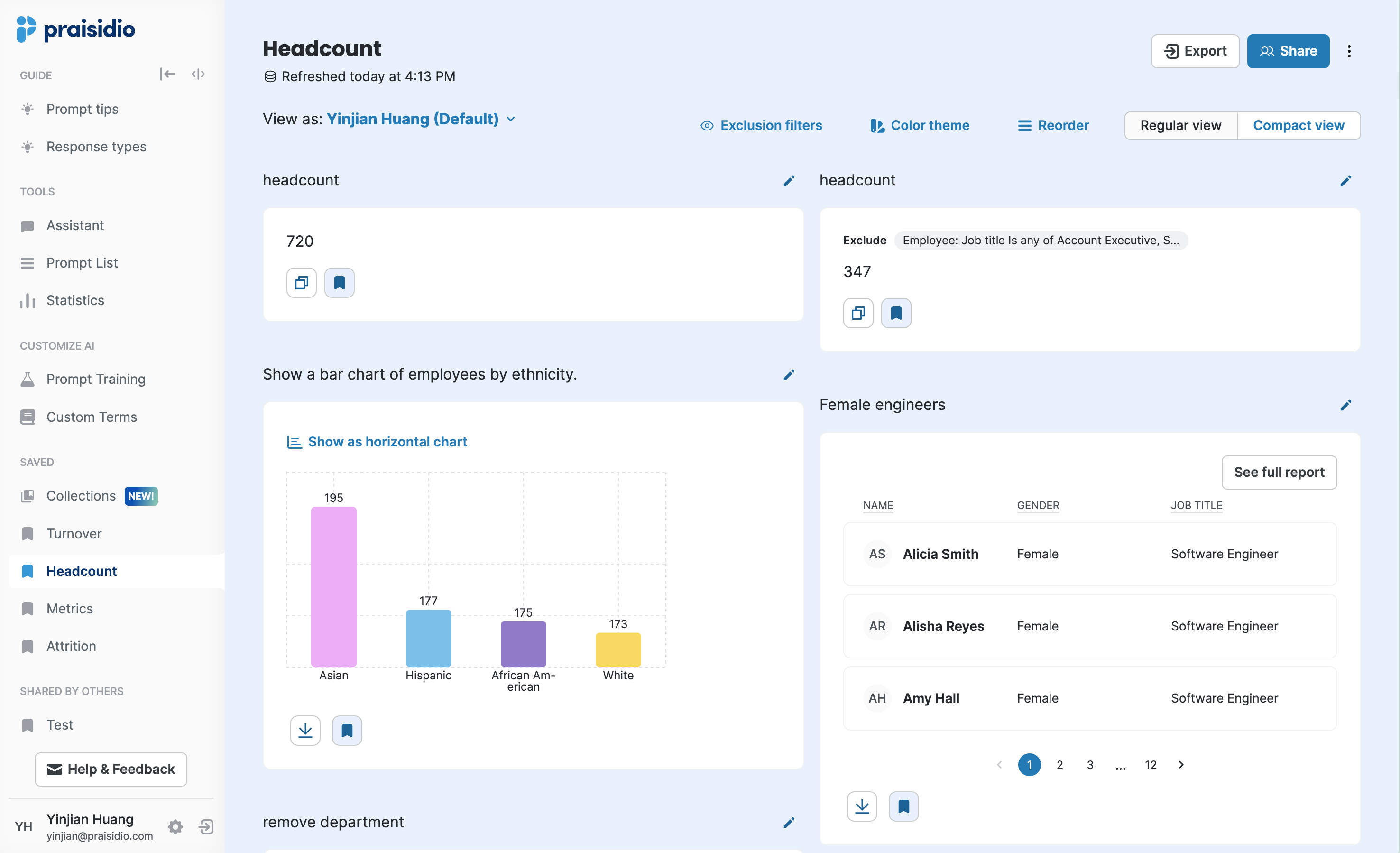Copy the 720 headcount result
Viewport: 1400px width, 853px height.
[301, 282]
